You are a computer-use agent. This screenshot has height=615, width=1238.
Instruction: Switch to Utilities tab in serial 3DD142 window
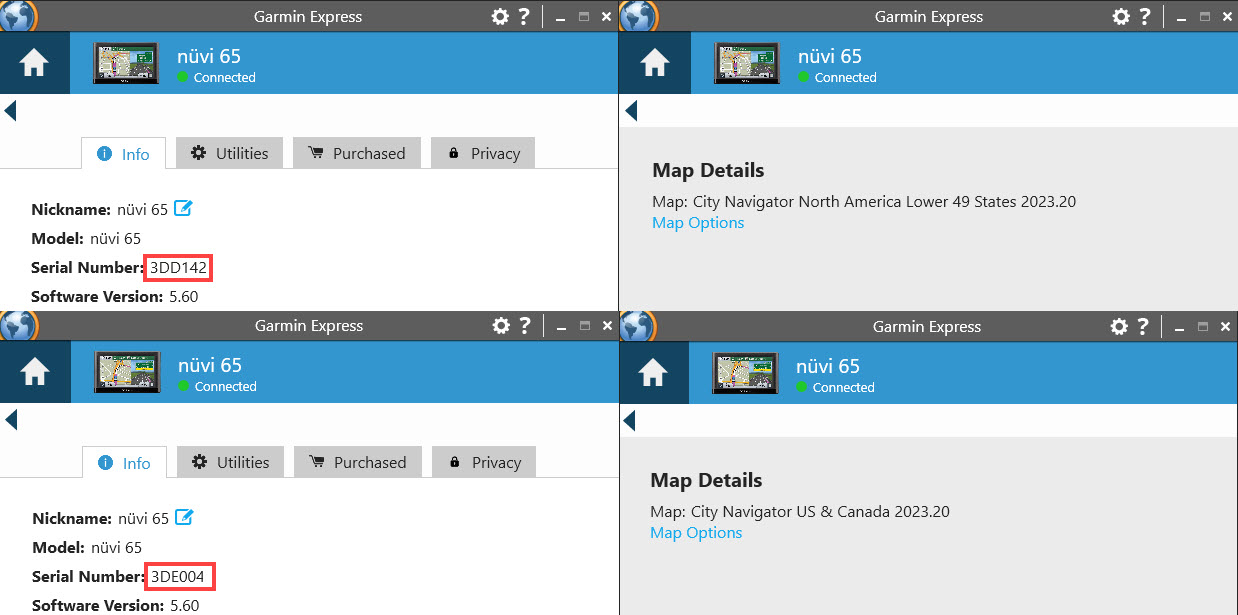[230, 153]
